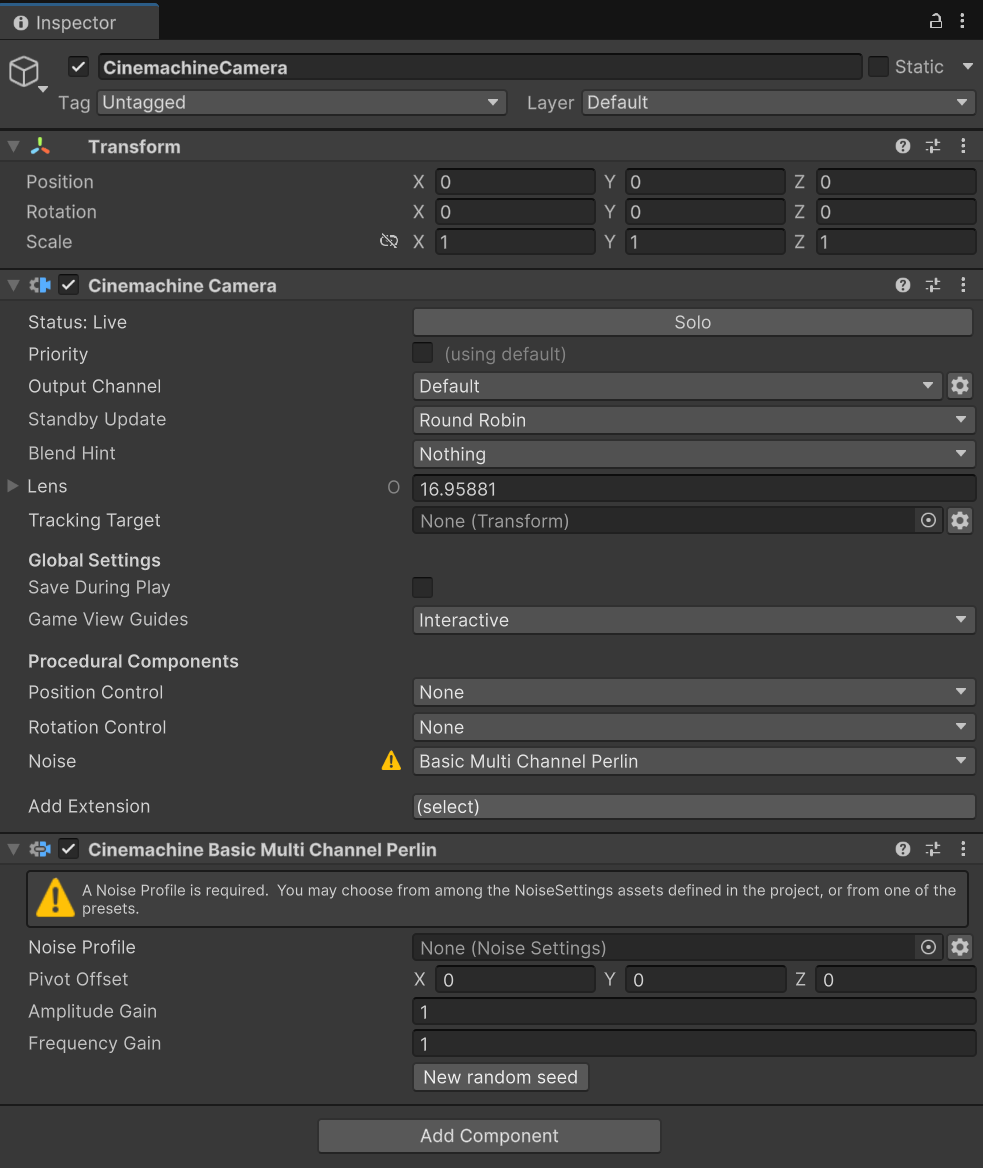Collapse the Transform component
This screenshot has width=983, height=1168.
tap(13, 146)
